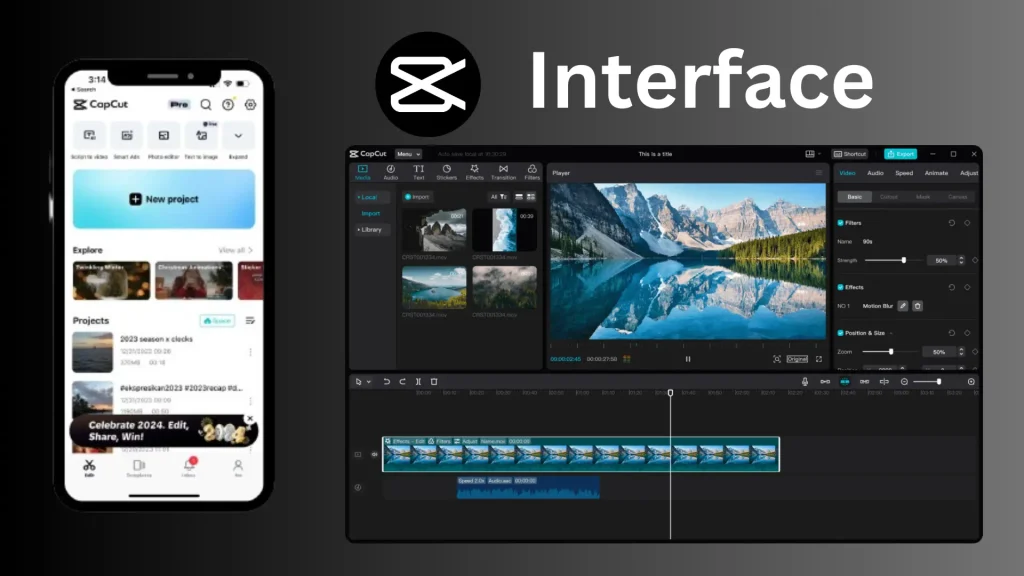Screen dimensions: 1024x576
Task: Open the Audio tool in desktop toolbar
Action: point(391,172)
